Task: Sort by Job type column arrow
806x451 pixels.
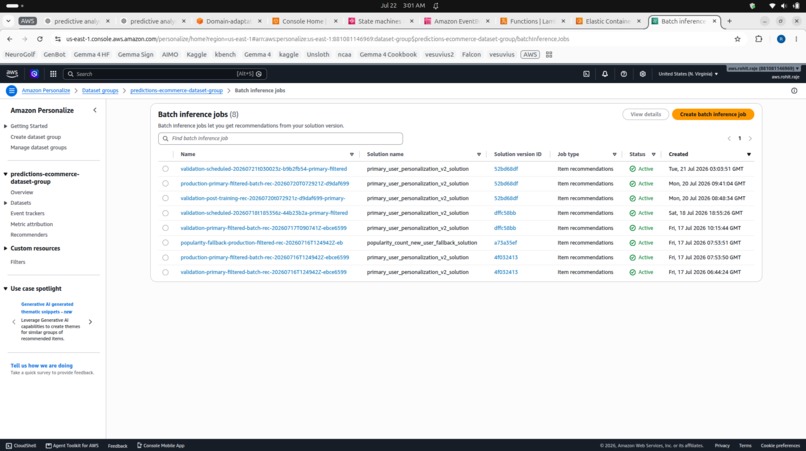Action: 614,154
